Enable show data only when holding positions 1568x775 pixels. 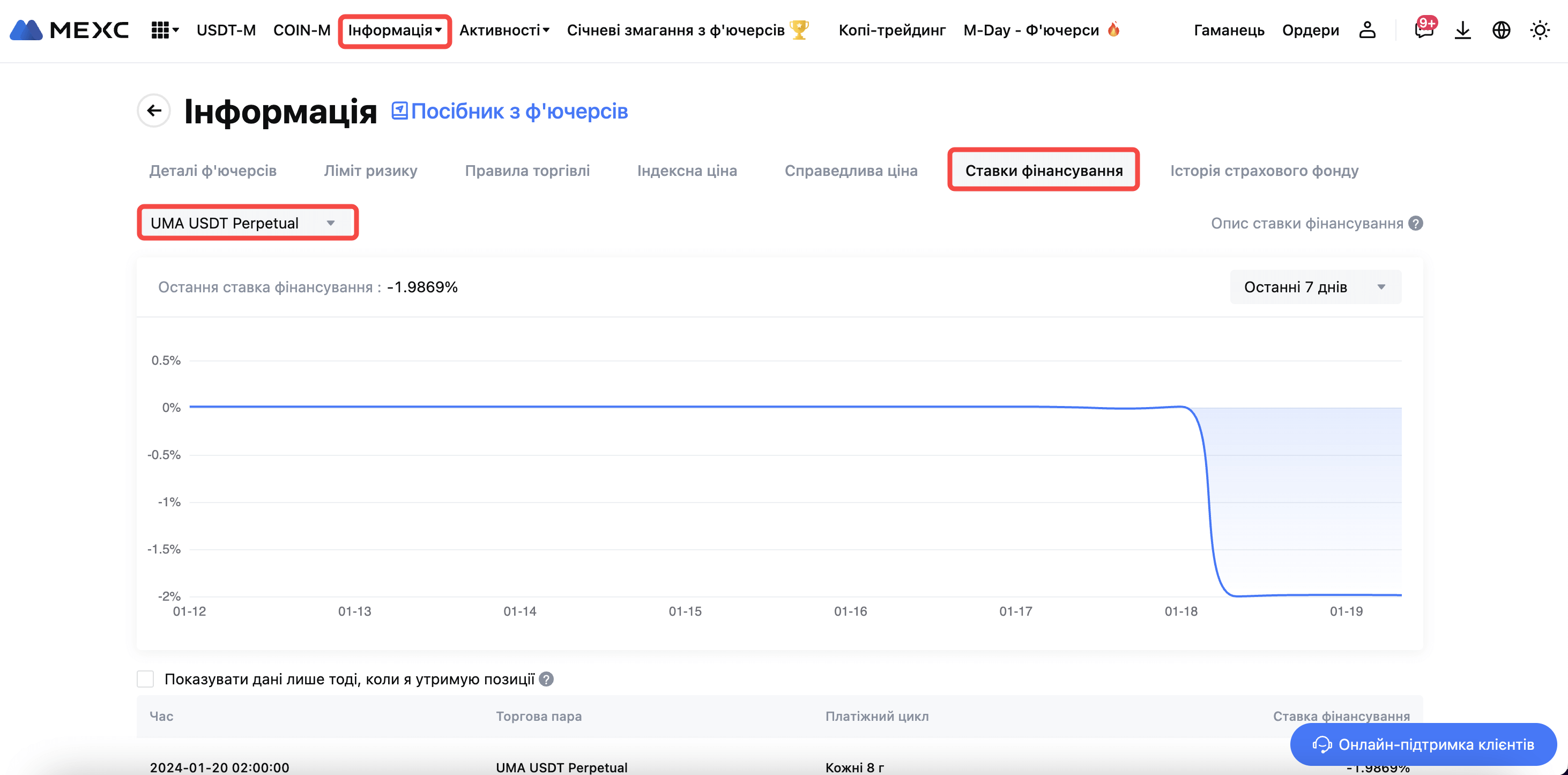(145, 679)
